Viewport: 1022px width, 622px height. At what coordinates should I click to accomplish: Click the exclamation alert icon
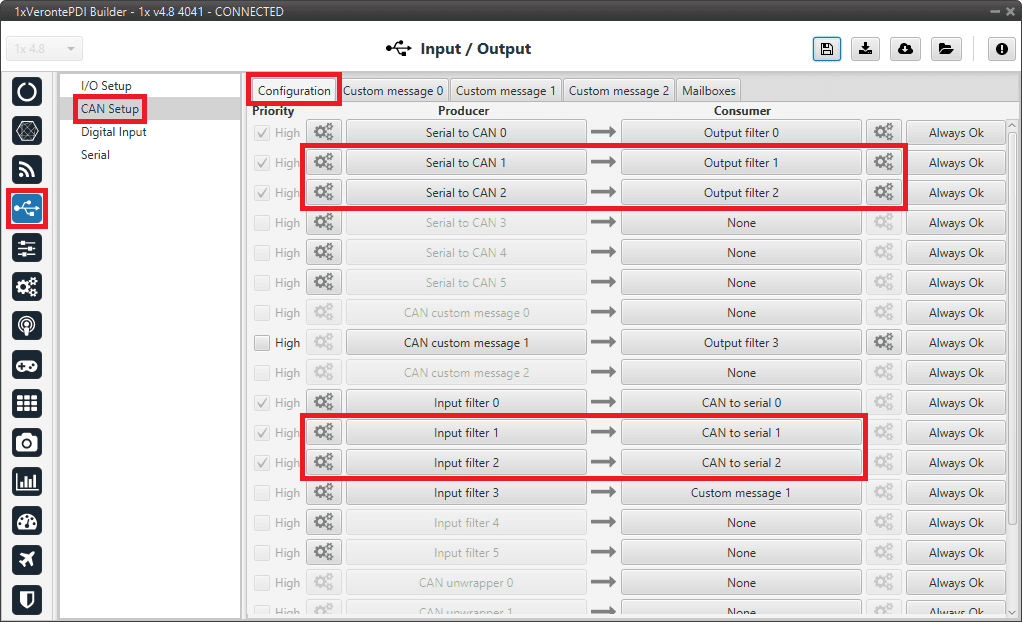(1001, 49)
